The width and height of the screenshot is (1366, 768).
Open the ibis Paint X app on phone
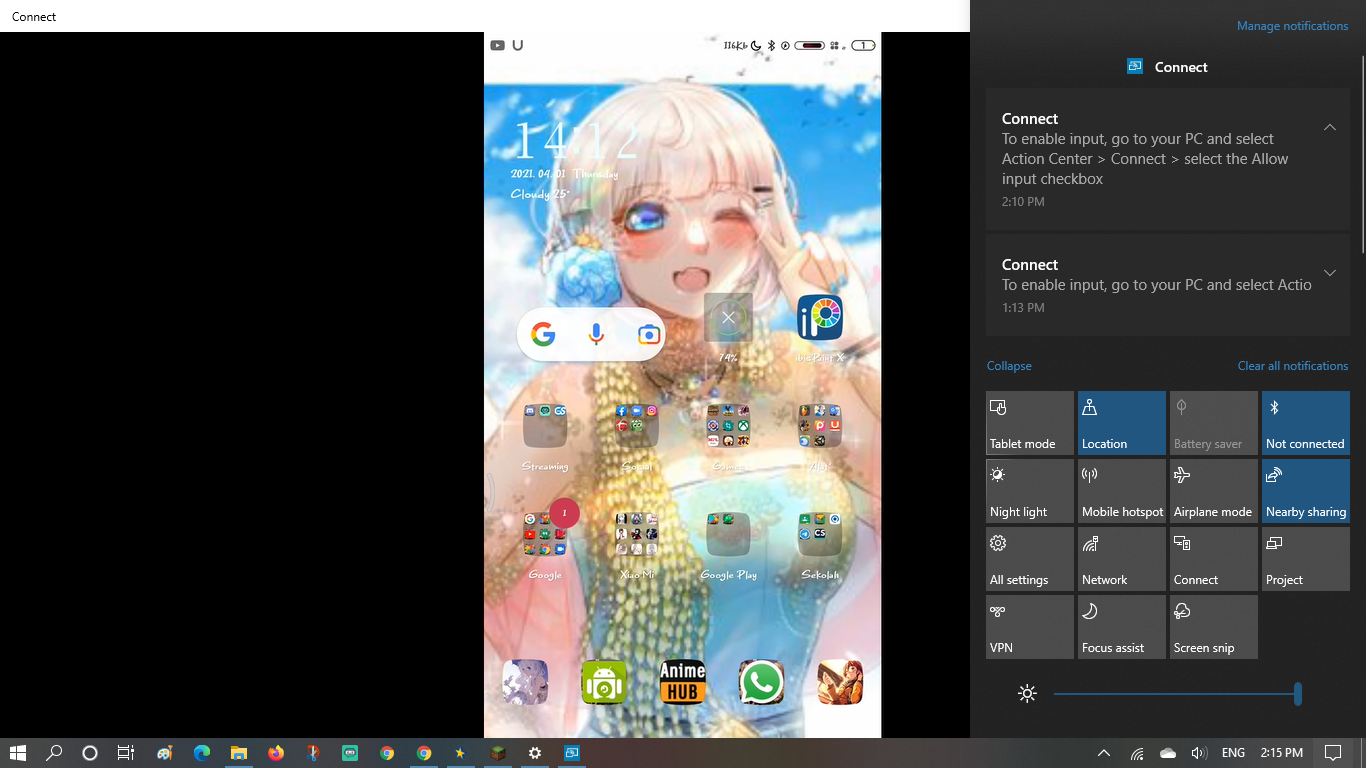tap(820, 319)
